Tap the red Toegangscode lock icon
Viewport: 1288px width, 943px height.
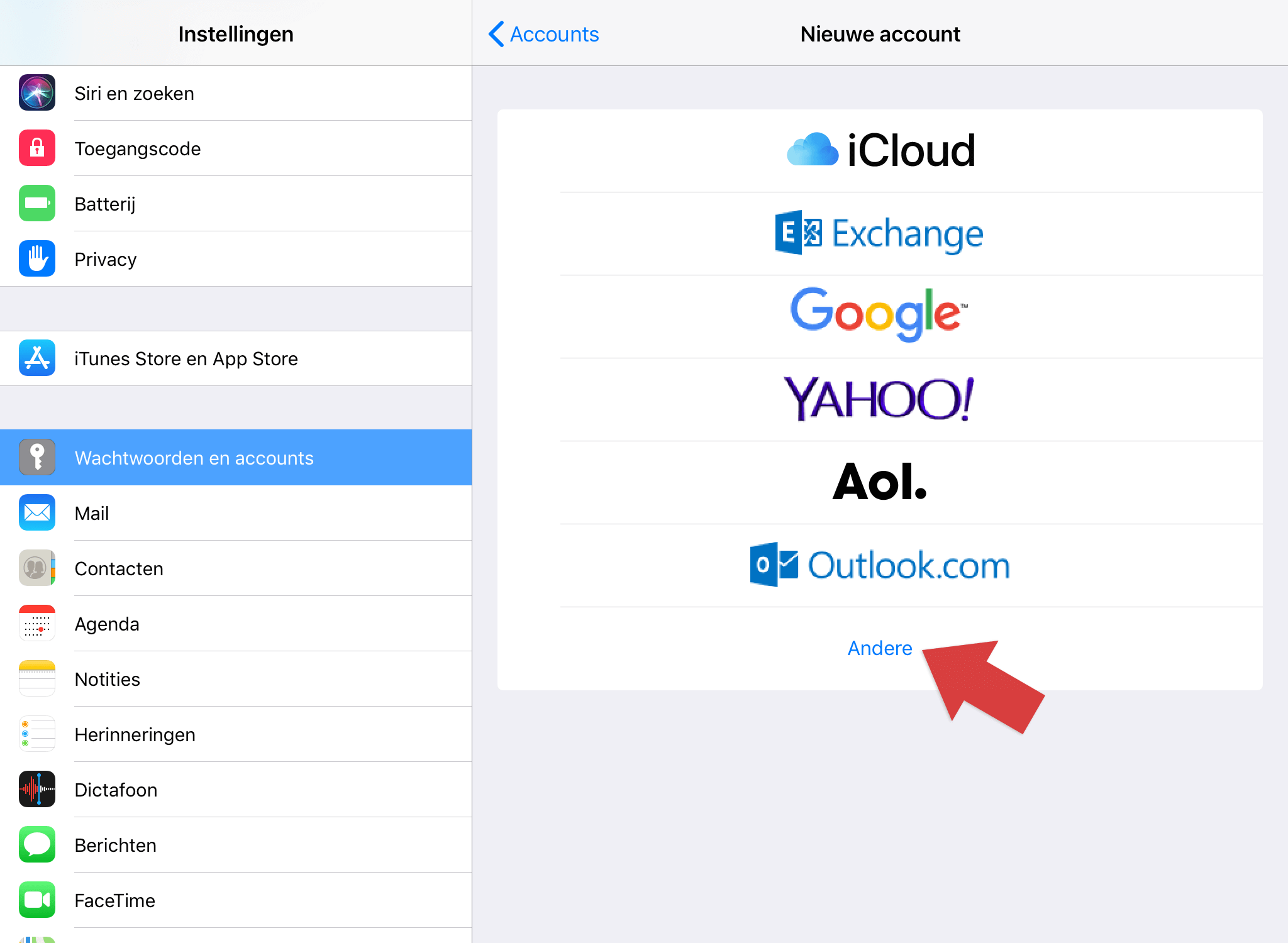[x=37, y=148]
